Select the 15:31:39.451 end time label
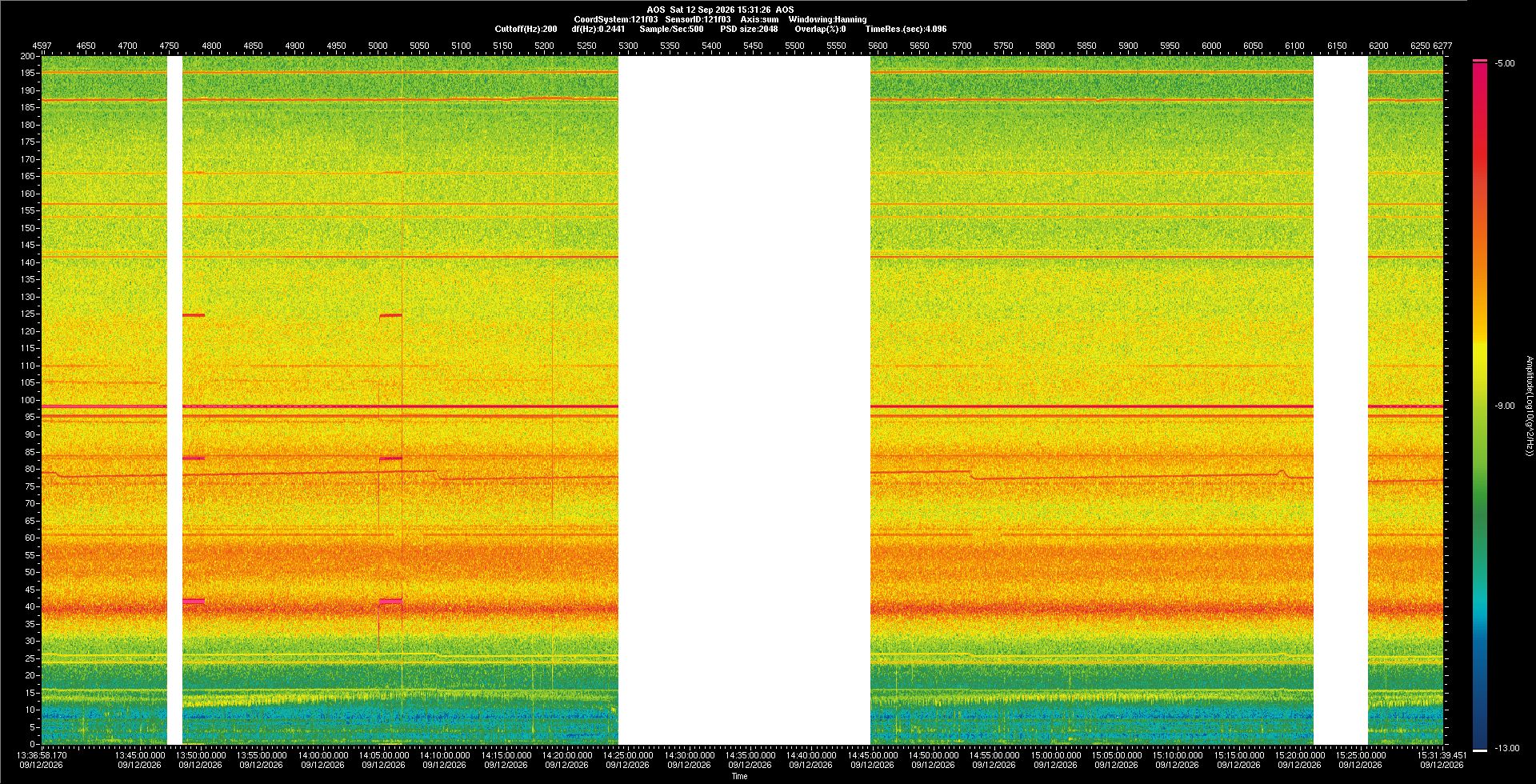Screen dimensions: 1536x784 click(x=1442, y=754)
